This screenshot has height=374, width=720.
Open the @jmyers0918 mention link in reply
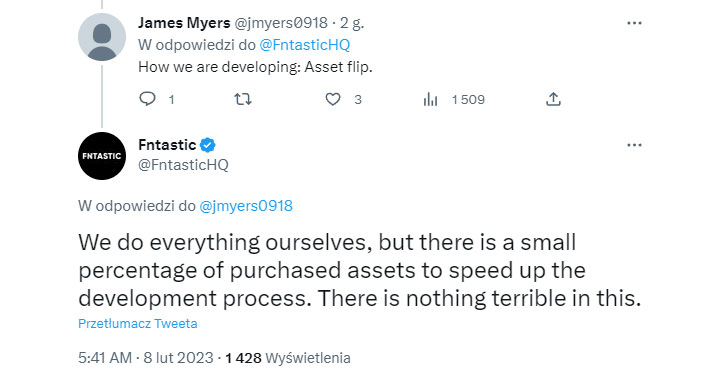(246, 206)
